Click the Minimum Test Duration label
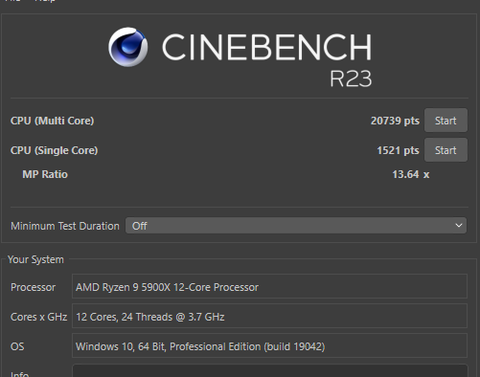Screen dimensions: 480x377 [x=65, y=226]
